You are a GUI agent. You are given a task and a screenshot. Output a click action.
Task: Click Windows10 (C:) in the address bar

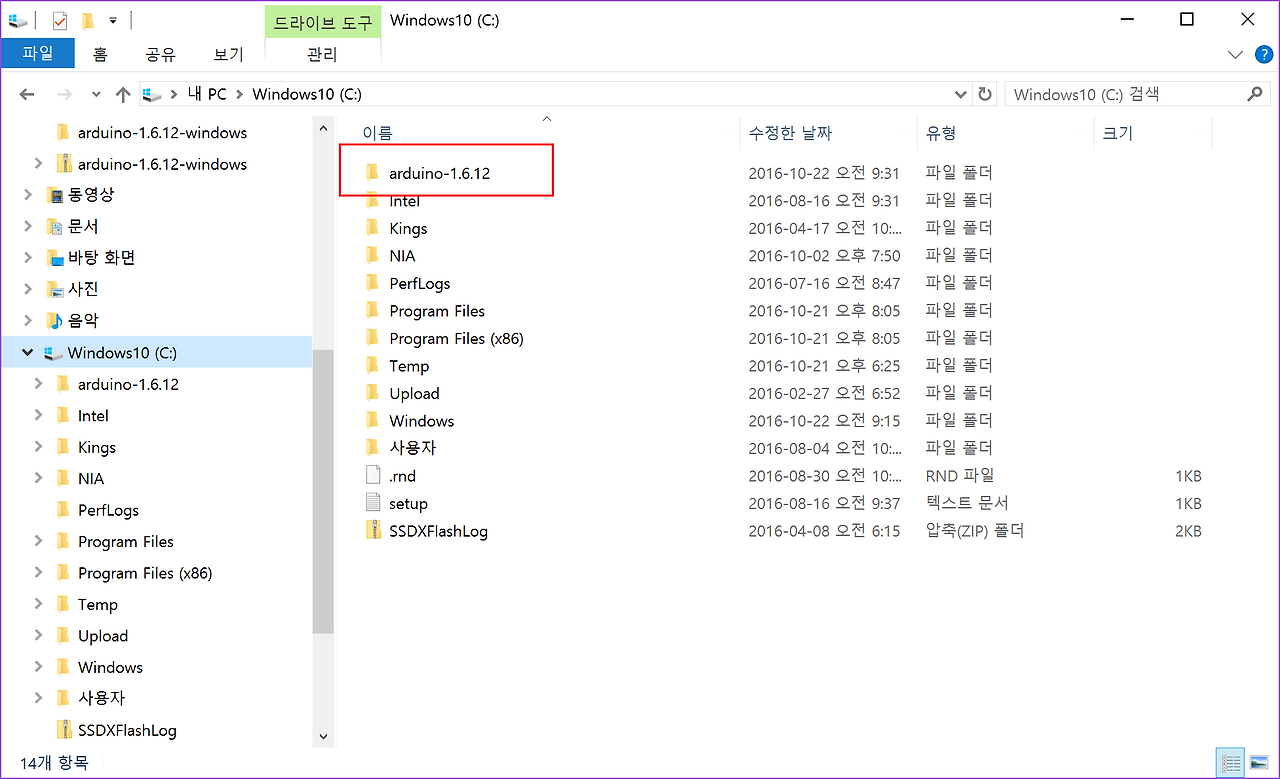pos(307,94)
